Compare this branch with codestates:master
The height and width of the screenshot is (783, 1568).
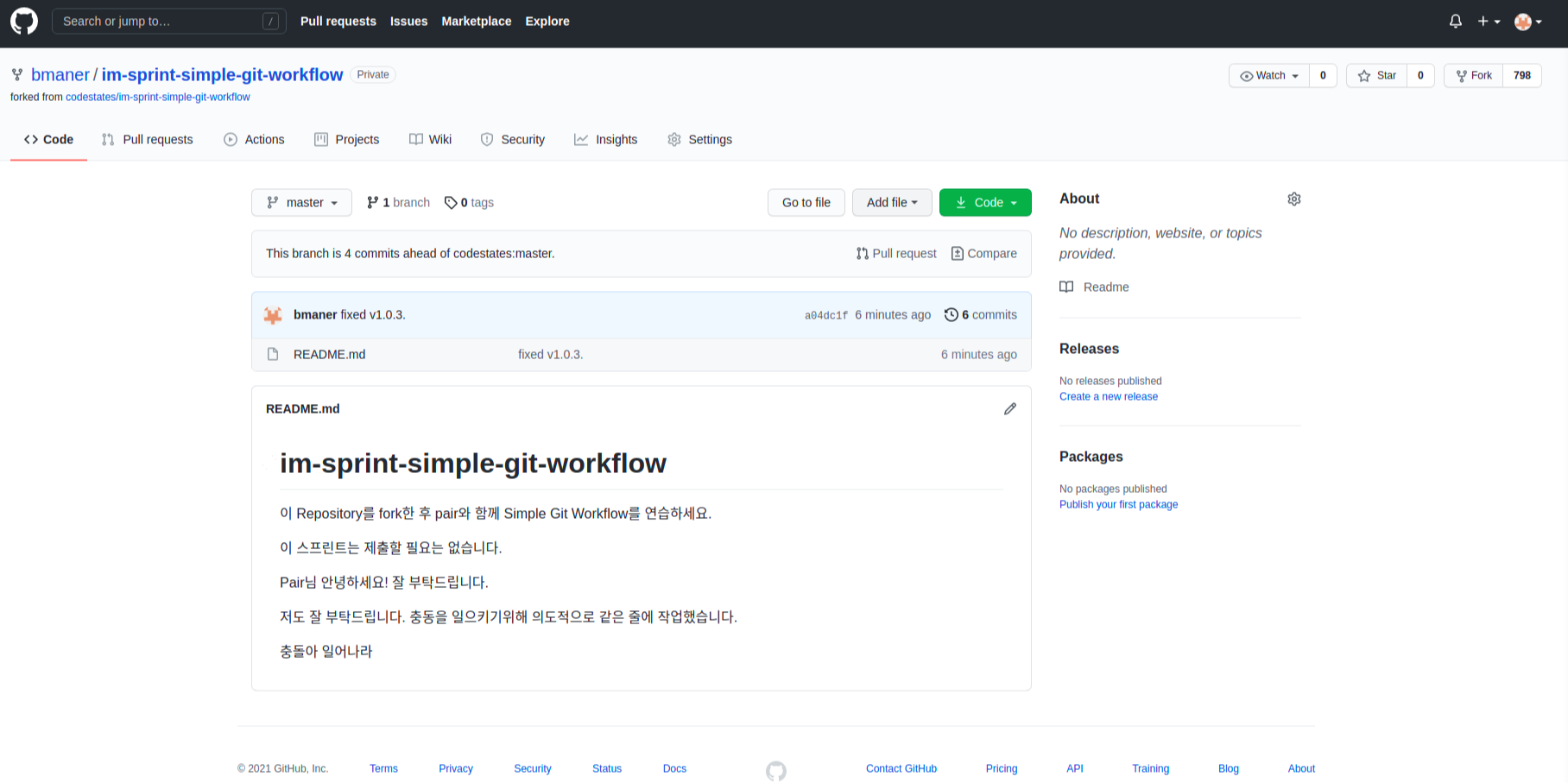click(x=983, y=253)
